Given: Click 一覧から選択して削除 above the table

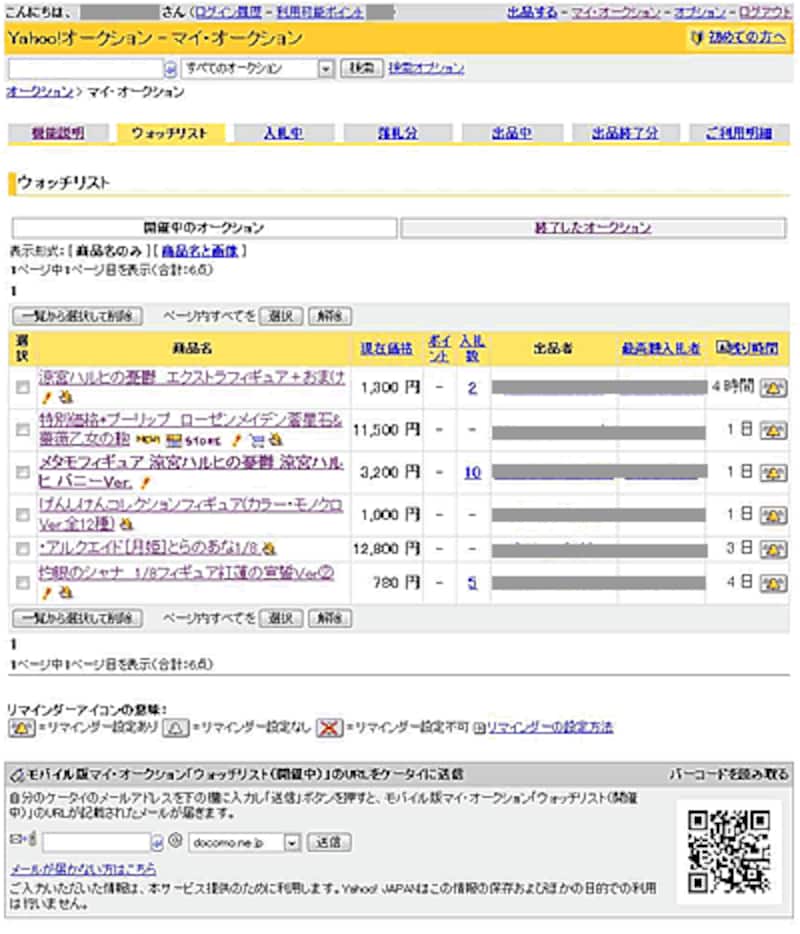Looking at the screenshot, I should 77,316.
